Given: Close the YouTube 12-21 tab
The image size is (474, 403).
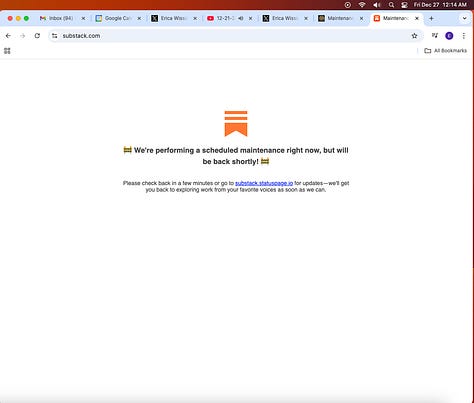Looking at the screenshot, I should [250, 18].
